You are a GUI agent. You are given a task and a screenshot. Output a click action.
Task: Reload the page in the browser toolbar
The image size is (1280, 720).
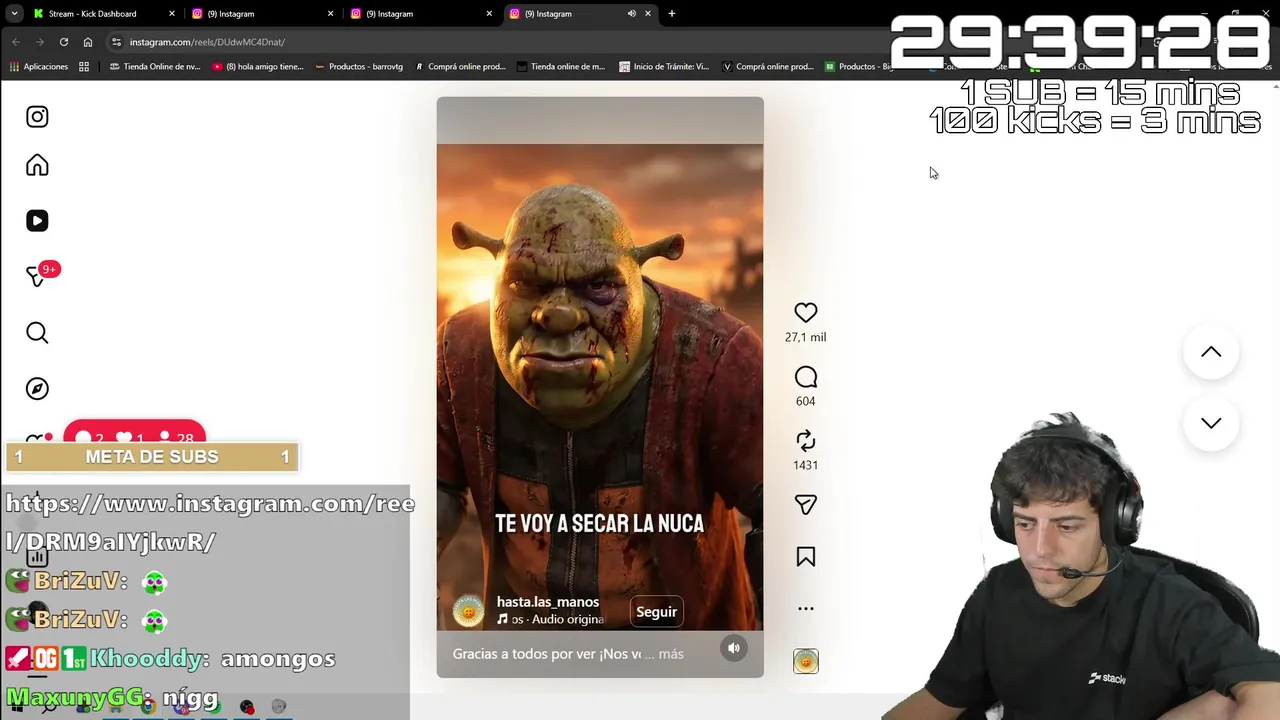[x=64, y=42]
